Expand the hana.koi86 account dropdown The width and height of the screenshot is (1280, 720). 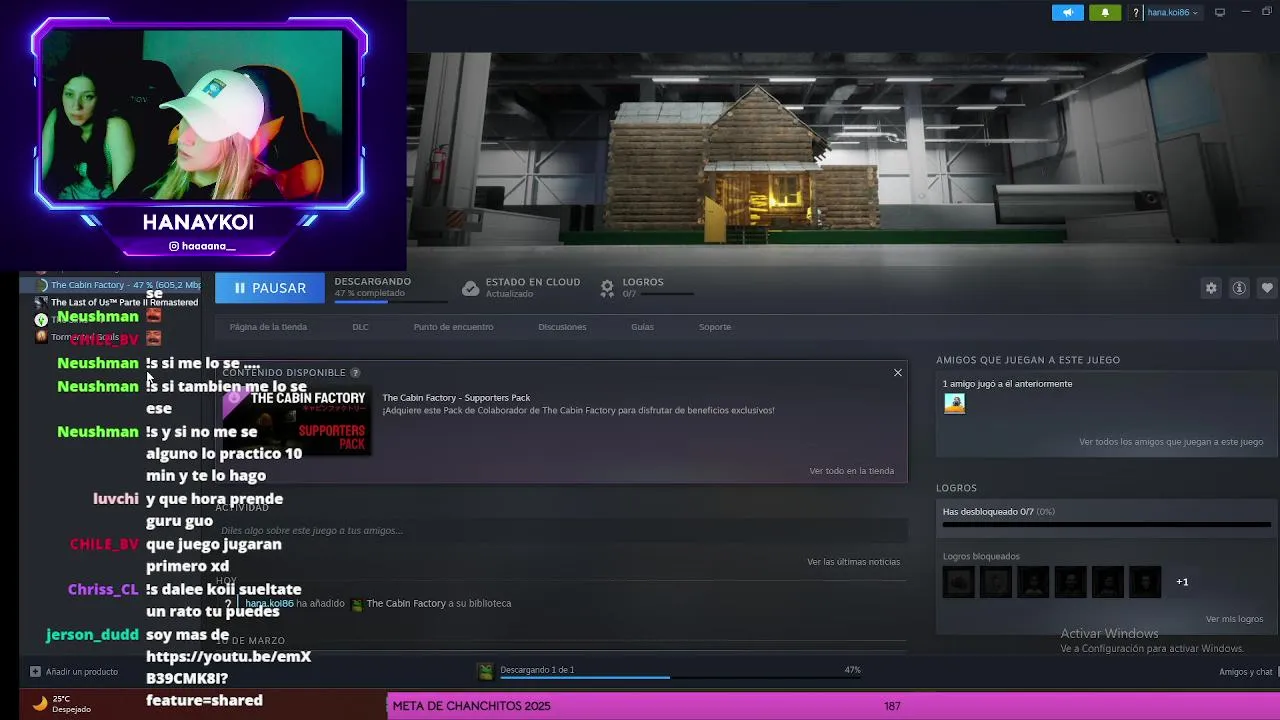coord(1172,13)
